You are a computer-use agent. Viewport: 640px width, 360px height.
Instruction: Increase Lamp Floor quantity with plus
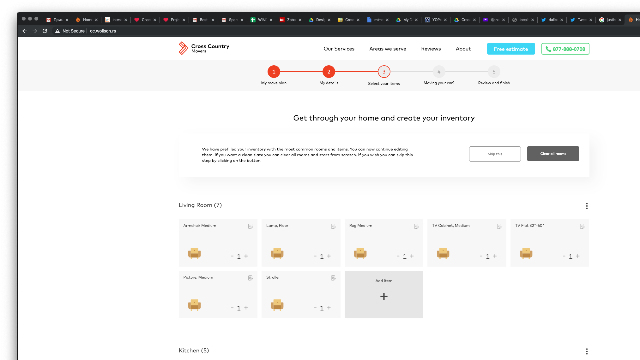(x=329, y=256)
